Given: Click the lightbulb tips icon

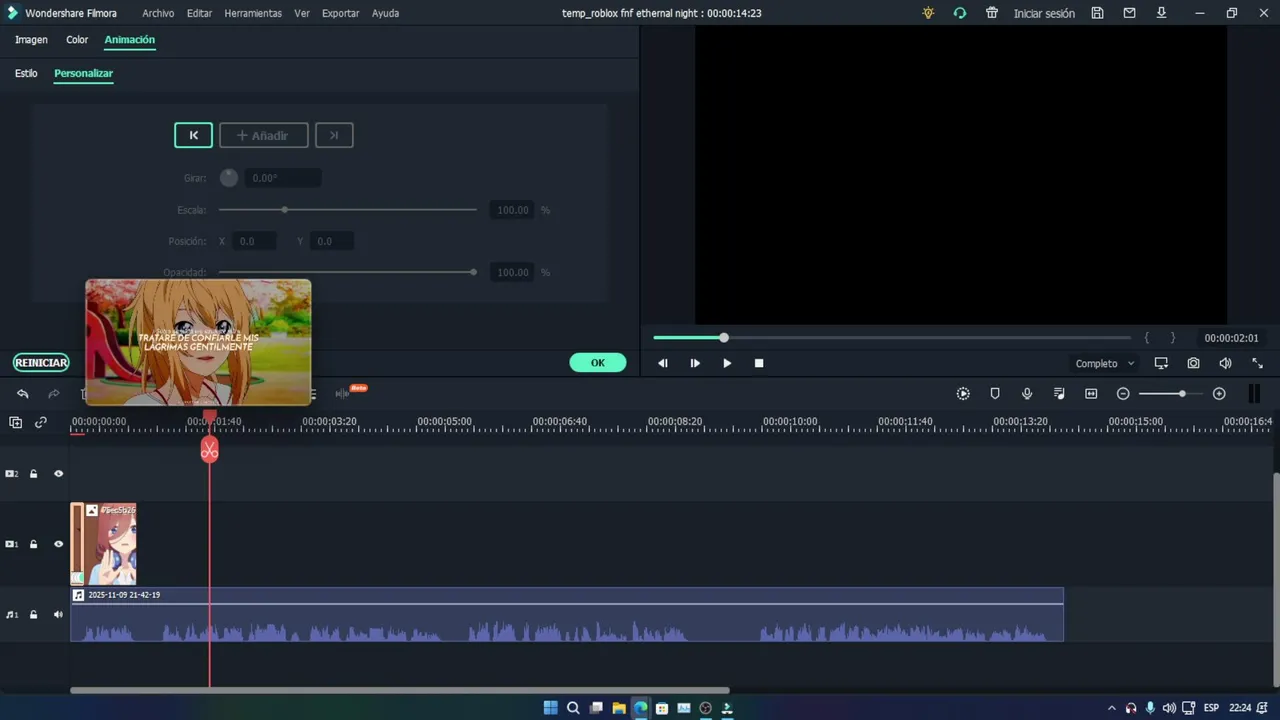Looking at the screenshot, I should tap(928, 13).
